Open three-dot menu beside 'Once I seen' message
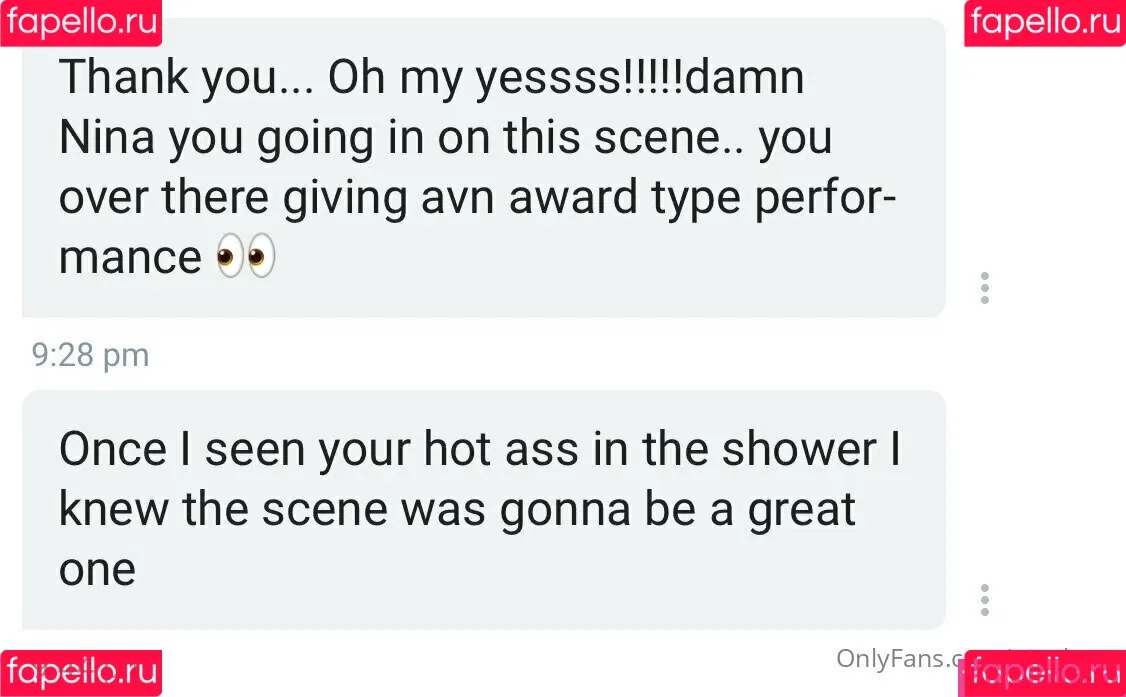Image resolution: width=1126 pixels, height=697 pixels. pos(985,600)
